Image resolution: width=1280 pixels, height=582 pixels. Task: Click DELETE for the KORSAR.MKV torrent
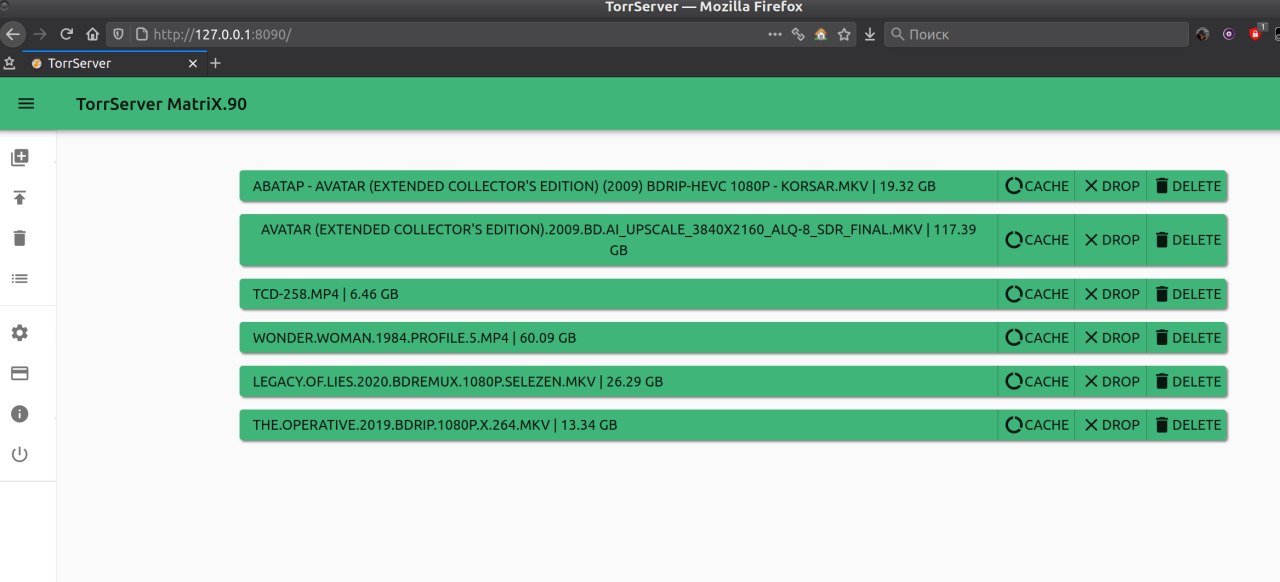coord(1187,186)
